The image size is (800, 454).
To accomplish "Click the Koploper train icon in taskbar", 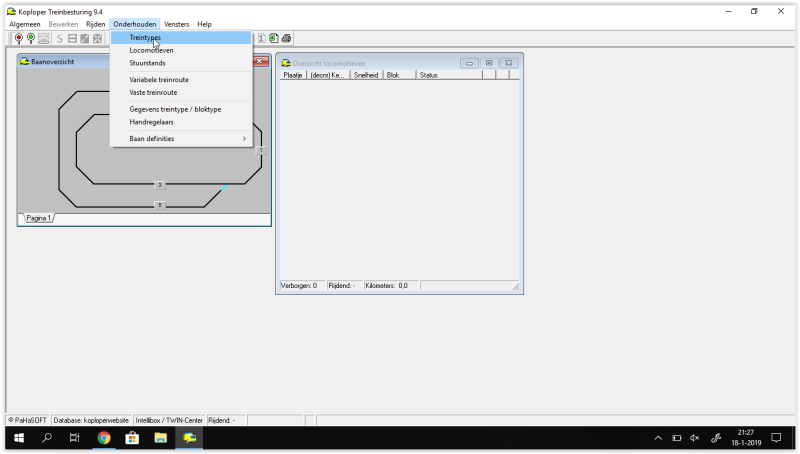I will coord(189,438).
